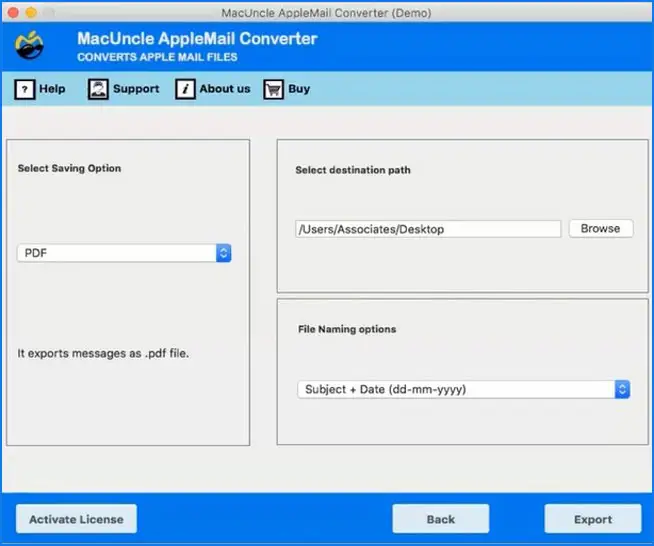Screen dimensions: 654x546
Task: Click the Help question mark icon
Action: [x=25, y=89]
